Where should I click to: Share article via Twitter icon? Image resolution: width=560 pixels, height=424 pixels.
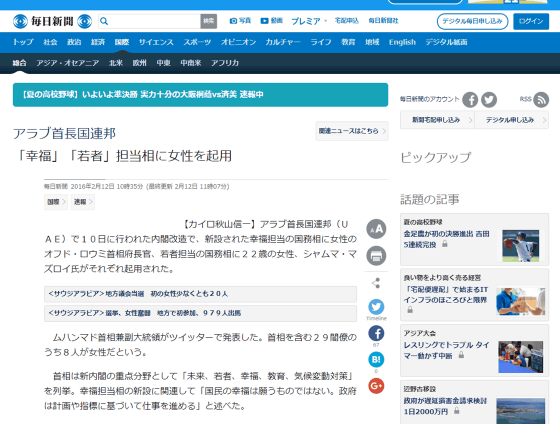(x=376, y=307)
